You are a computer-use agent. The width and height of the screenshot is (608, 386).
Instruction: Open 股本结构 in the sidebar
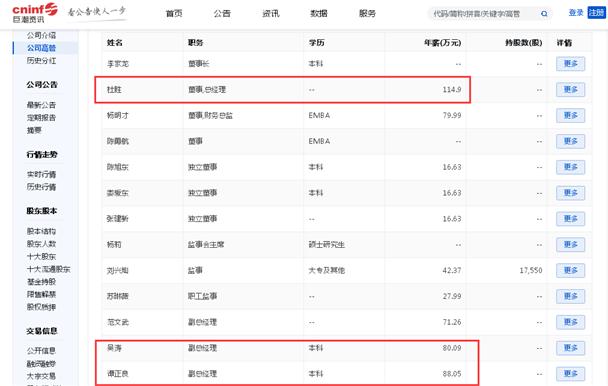(41, 231)
